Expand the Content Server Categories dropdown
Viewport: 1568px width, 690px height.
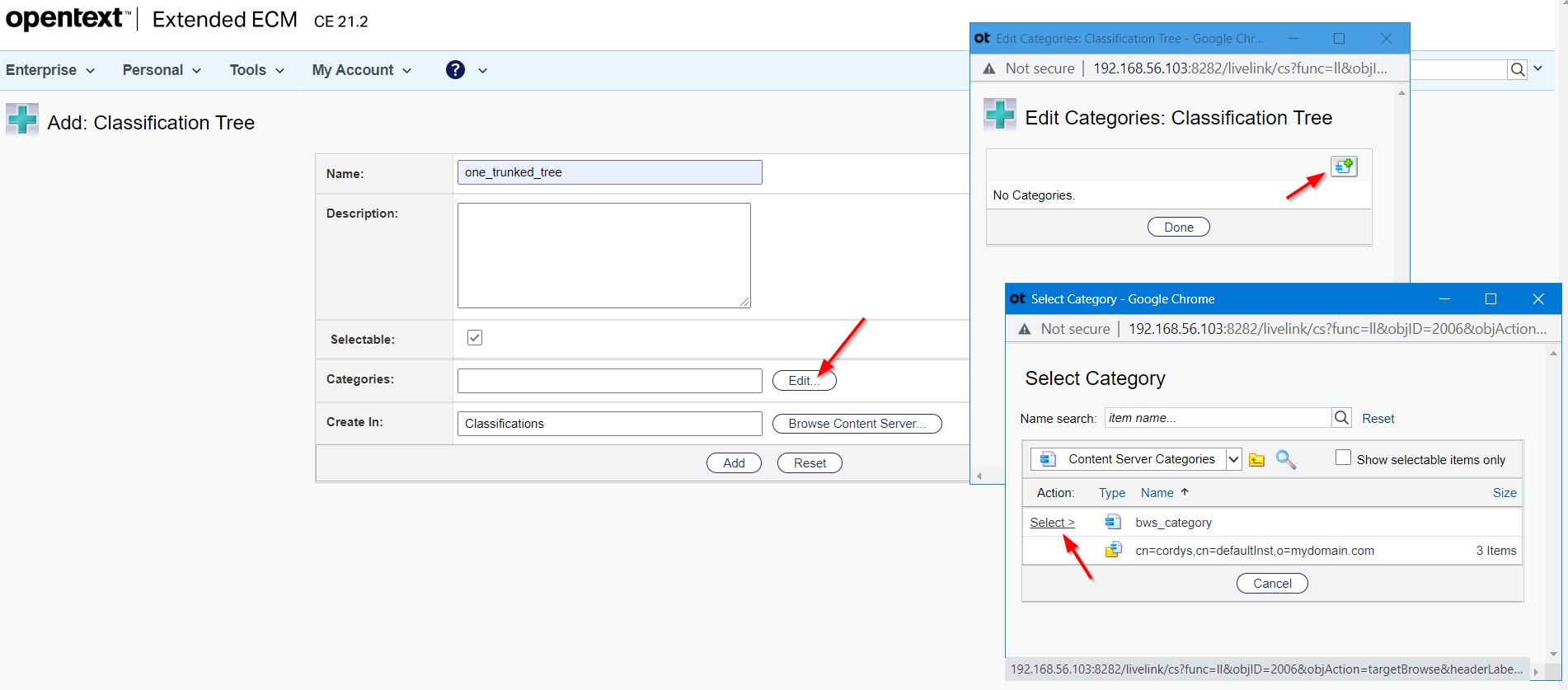pos(1233,460)
